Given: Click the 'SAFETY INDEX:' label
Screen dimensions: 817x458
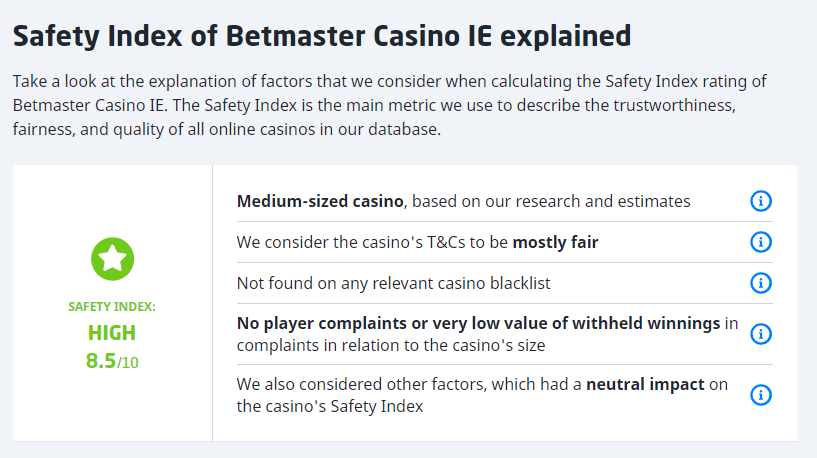Looking at the screenshot, I should pyautogui.click(x=112, y=307).
